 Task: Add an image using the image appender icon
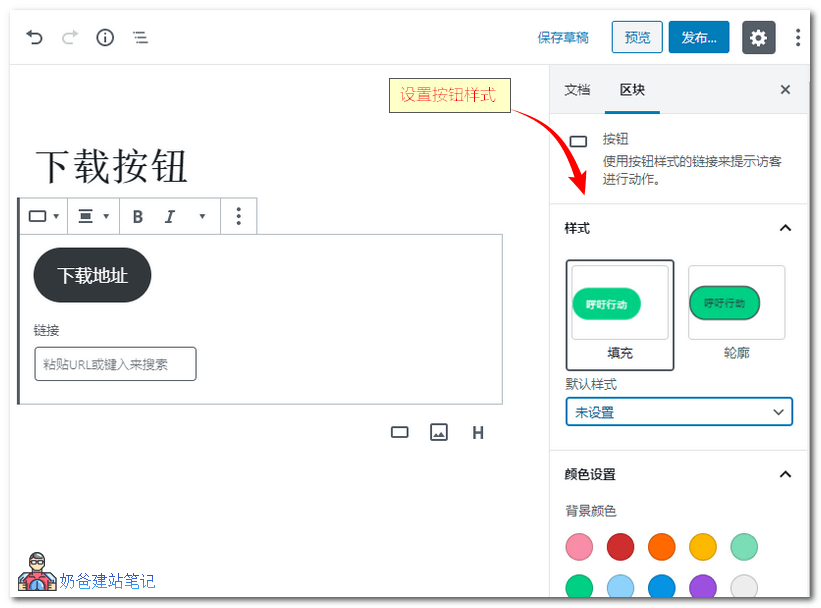(x=438, y=432)
